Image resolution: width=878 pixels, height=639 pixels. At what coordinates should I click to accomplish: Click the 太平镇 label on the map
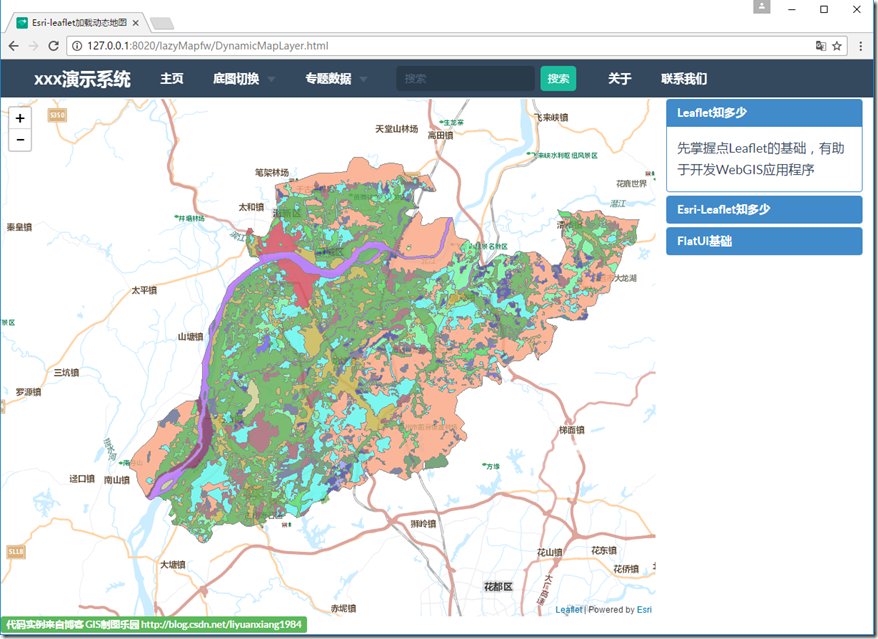point(144,290)
